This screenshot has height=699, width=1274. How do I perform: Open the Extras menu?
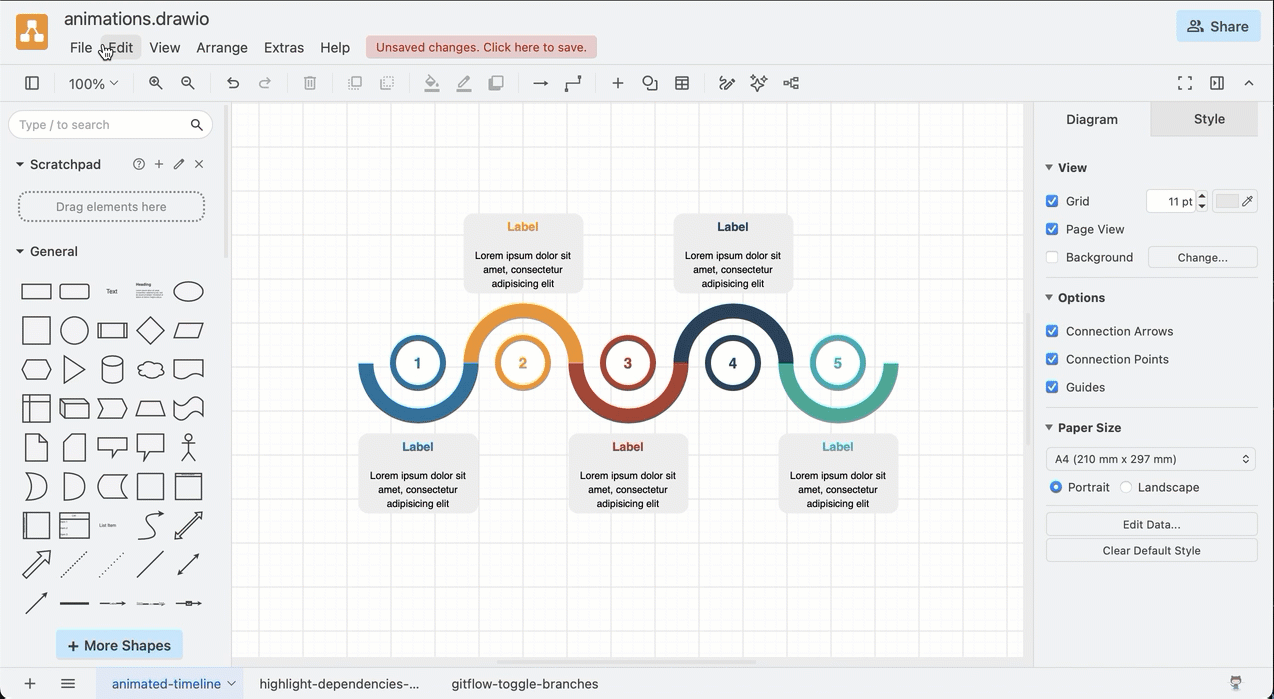[284, 47]
